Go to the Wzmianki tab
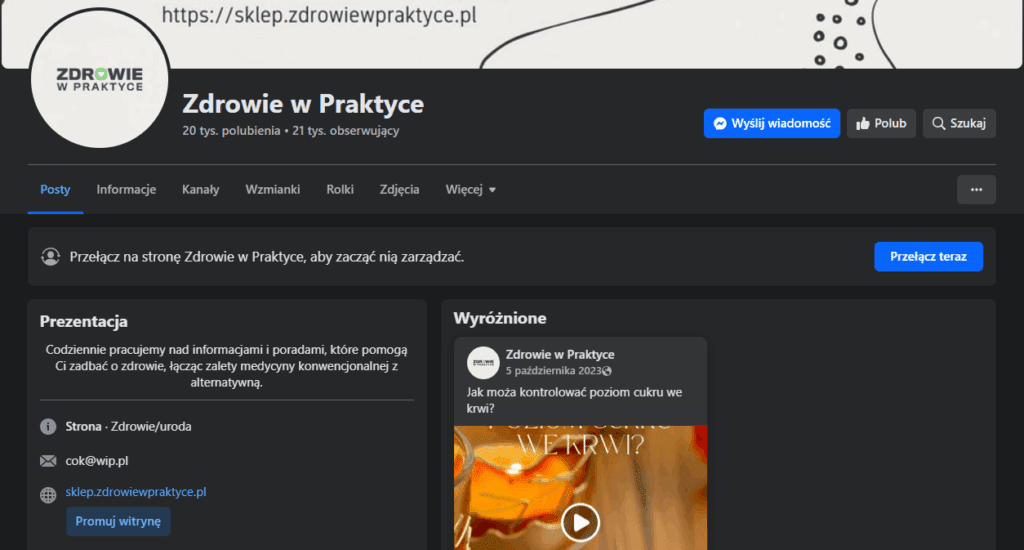Viewport: 1024px width, 550px height. point(272,190)
